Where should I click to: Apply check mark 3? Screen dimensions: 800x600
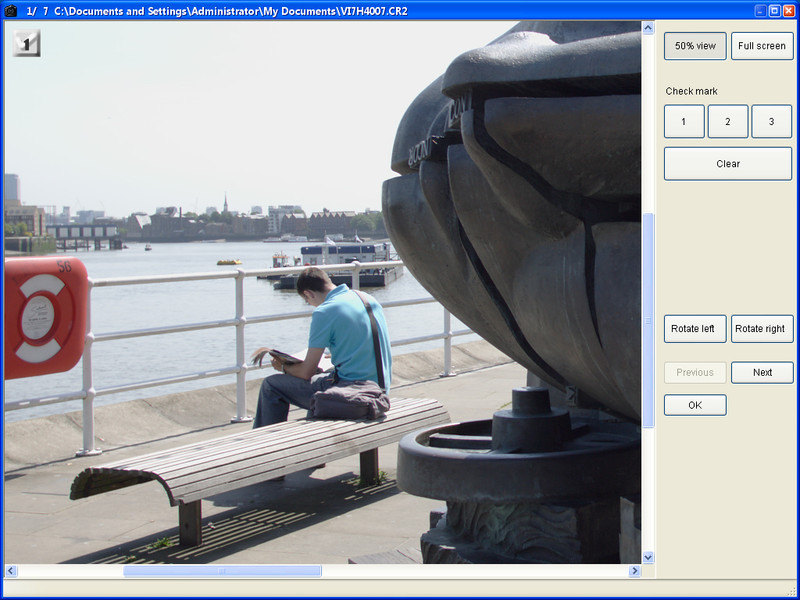click(x=771, y=121)
